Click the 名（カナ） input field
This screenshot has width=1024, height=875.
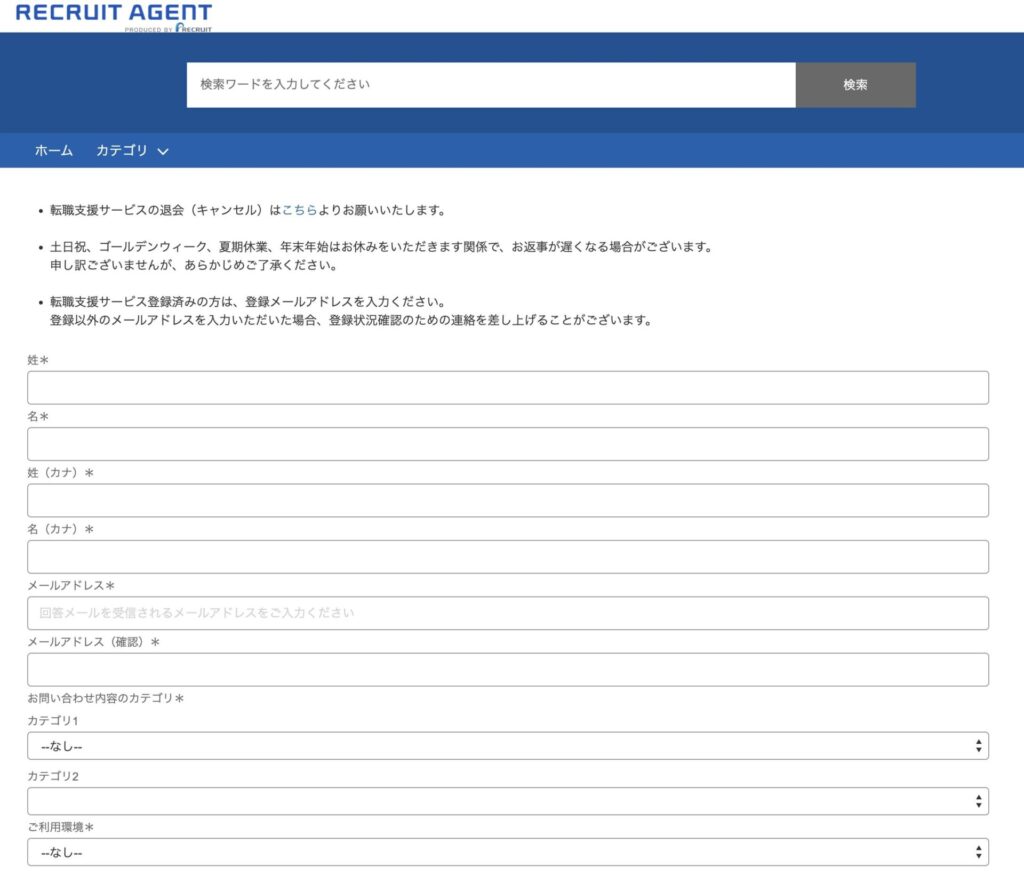coord(507,557)
